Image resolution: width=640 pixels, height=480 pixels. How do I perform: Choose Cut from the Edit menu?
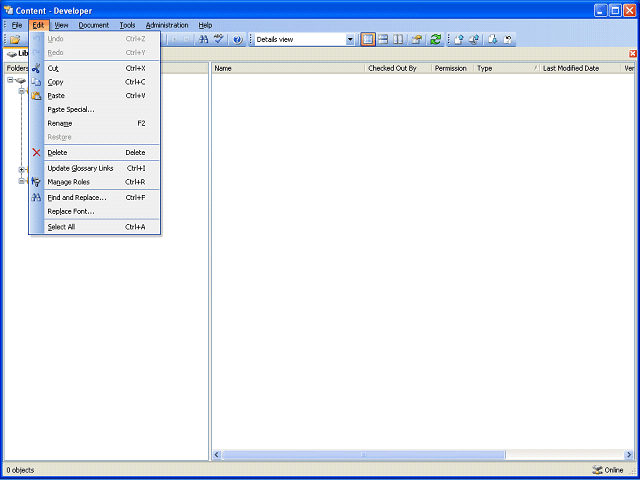tap(95, 69)
